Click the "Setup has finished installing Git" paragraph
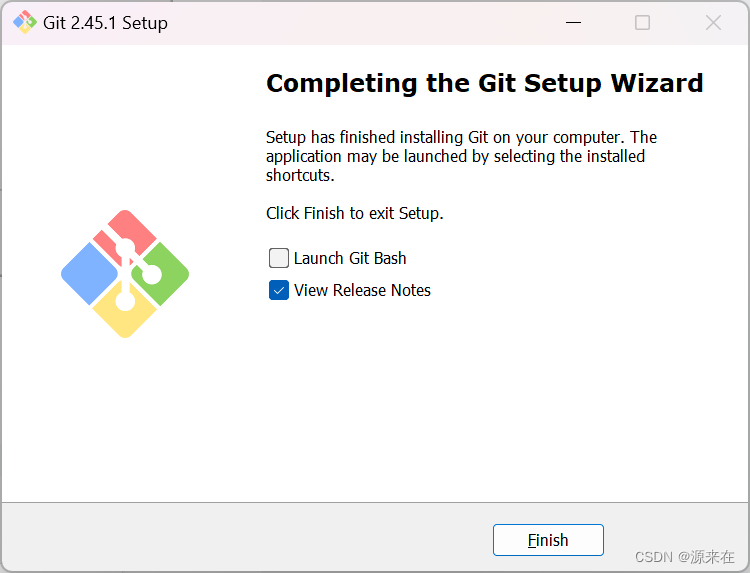Screen dimensions: 750x573 [460, 156]
